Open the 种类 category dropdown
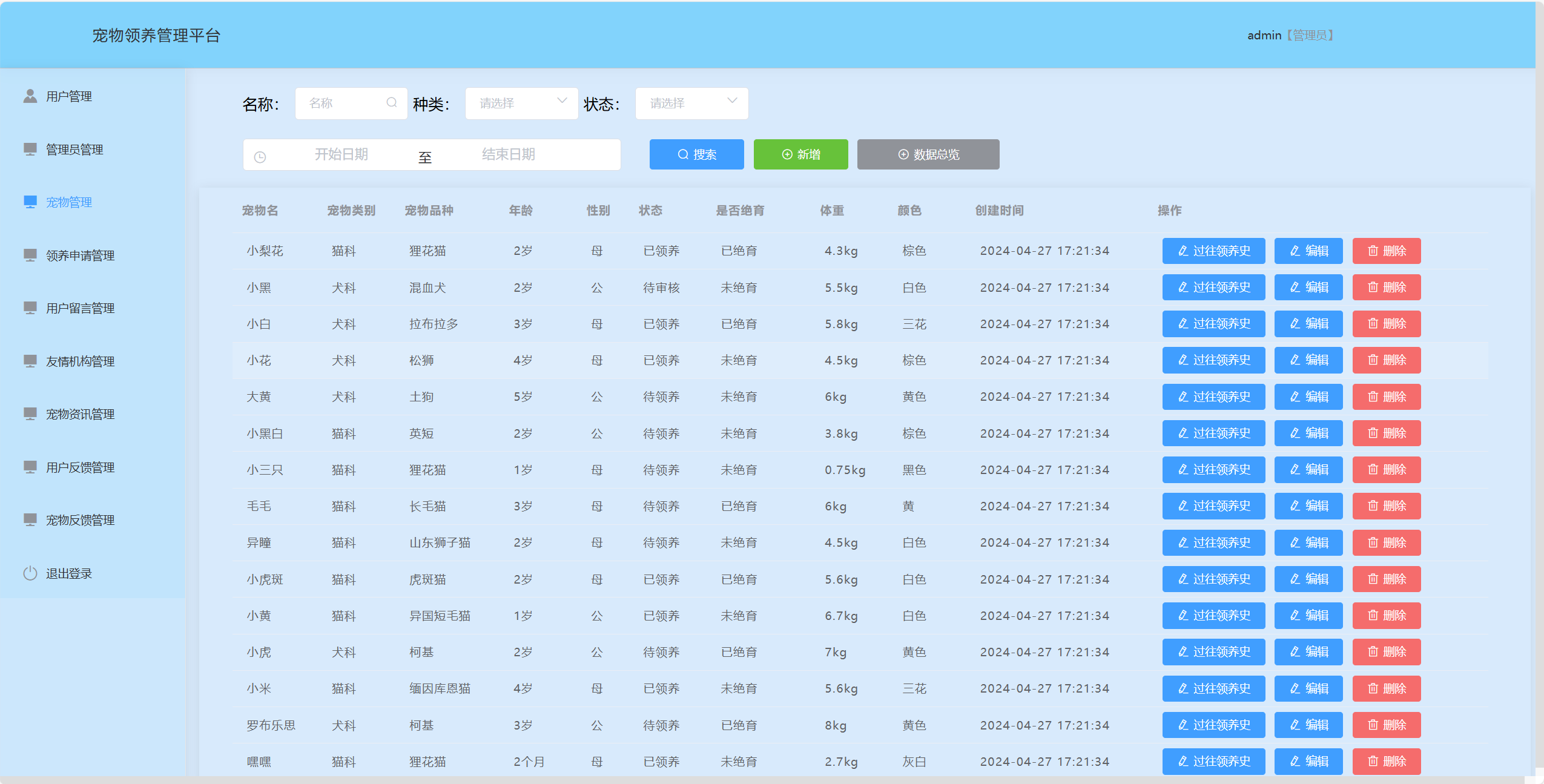Image resolution: width=1544 pixels, height=784 pixels. (x=521, y=103)
